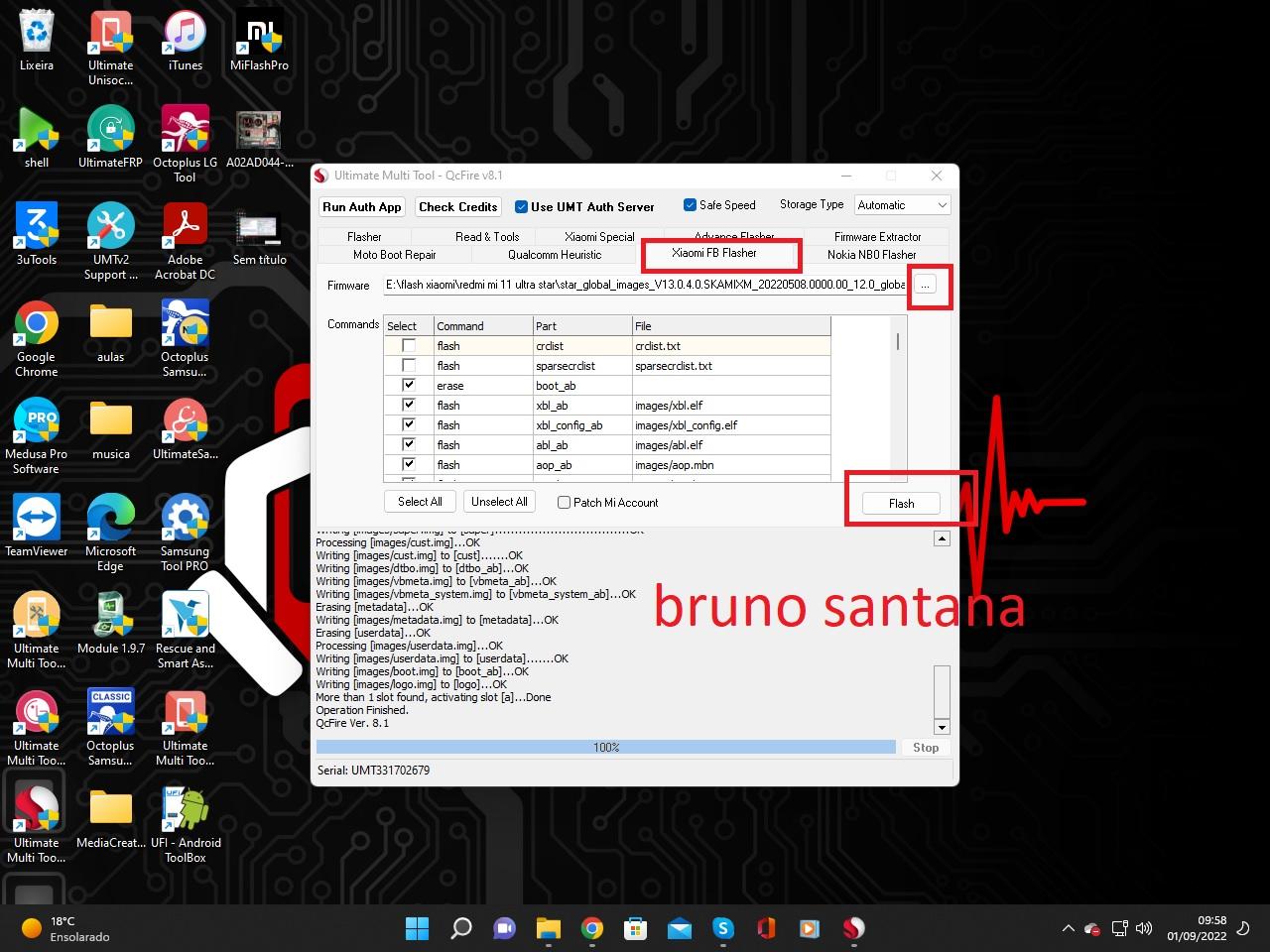Uncheck the xbl_ab flash row
Screen dimensions: 1270x952
click(408, 406)
